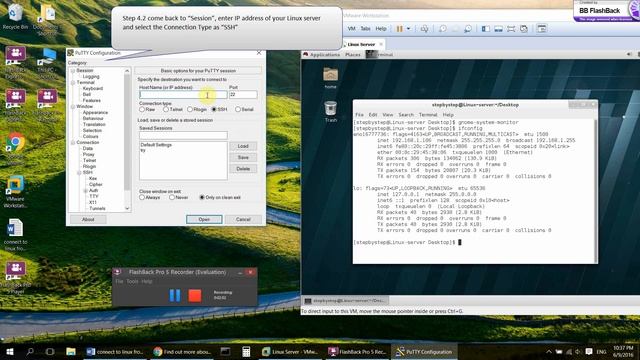Click Cancel button in PuTTY
The width and height of the screenshot is (640, 360).
click(x=243, y=220)
